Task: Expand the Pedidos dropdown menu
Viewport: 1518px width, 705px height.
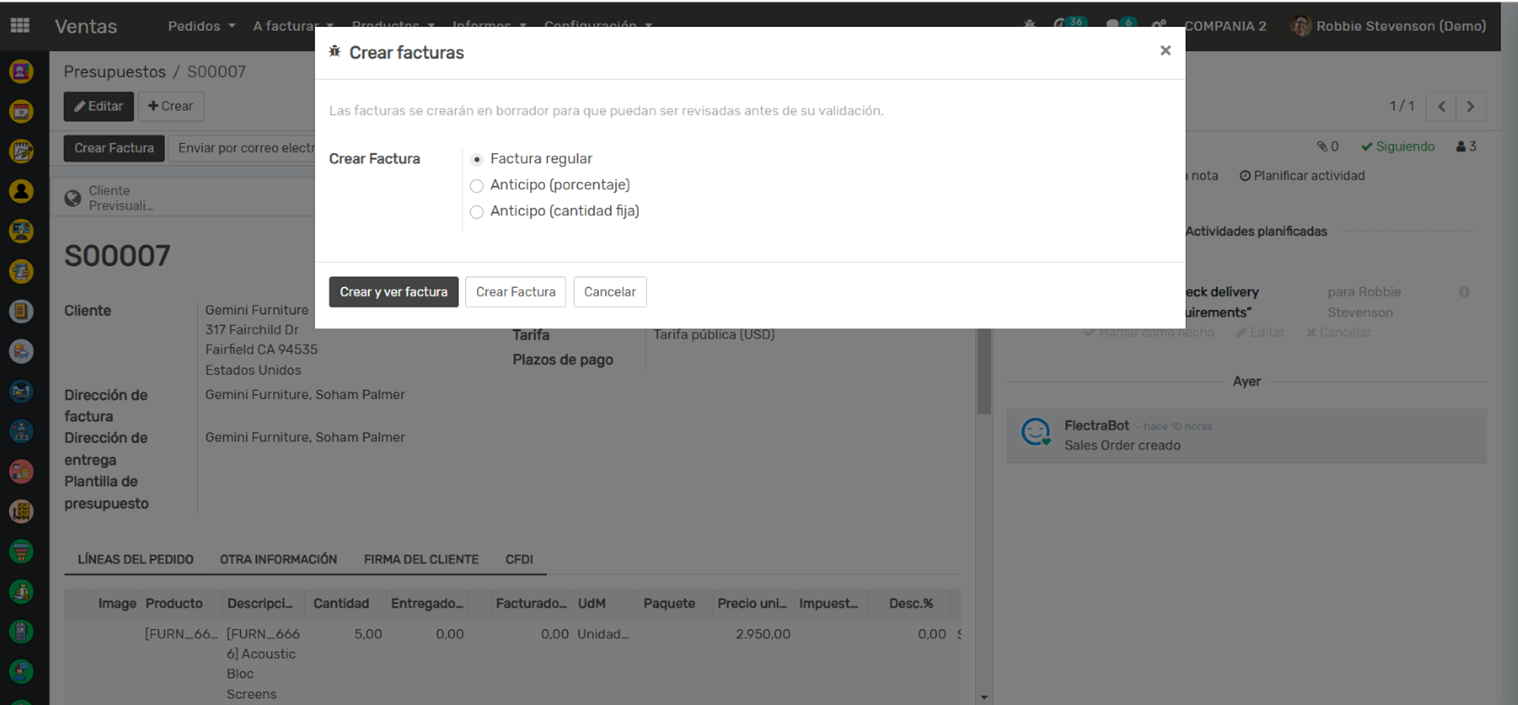Action: [x=201, y=26]
